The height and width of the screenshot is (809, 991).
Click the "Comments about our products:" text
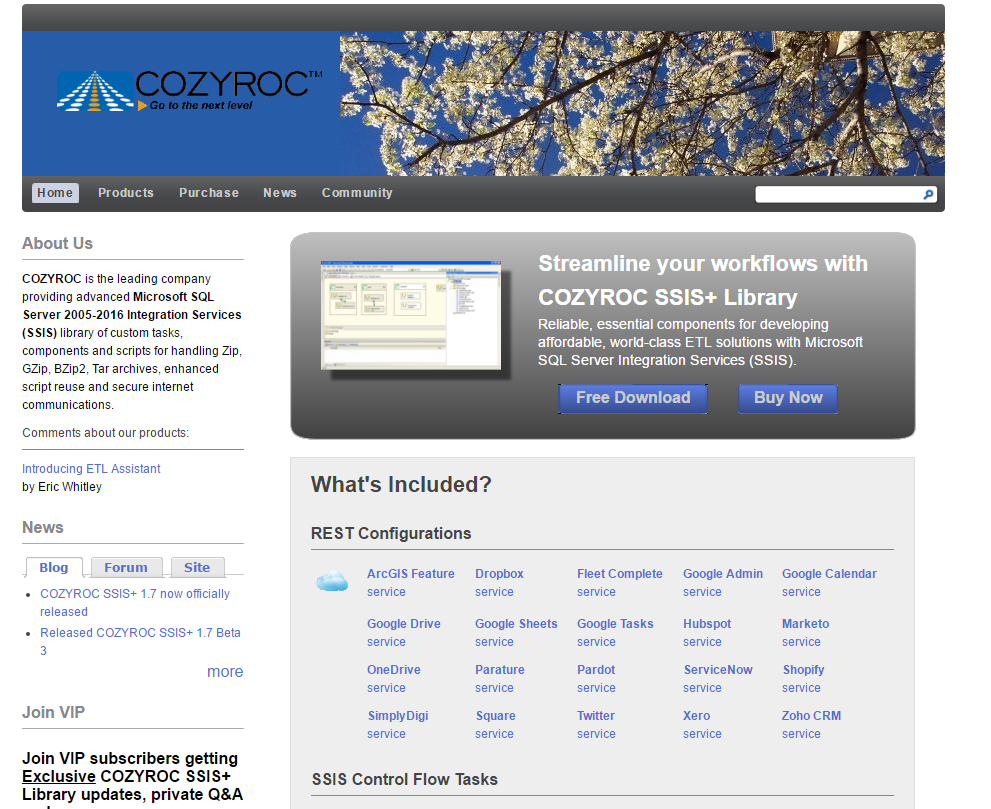pos(106,433)
